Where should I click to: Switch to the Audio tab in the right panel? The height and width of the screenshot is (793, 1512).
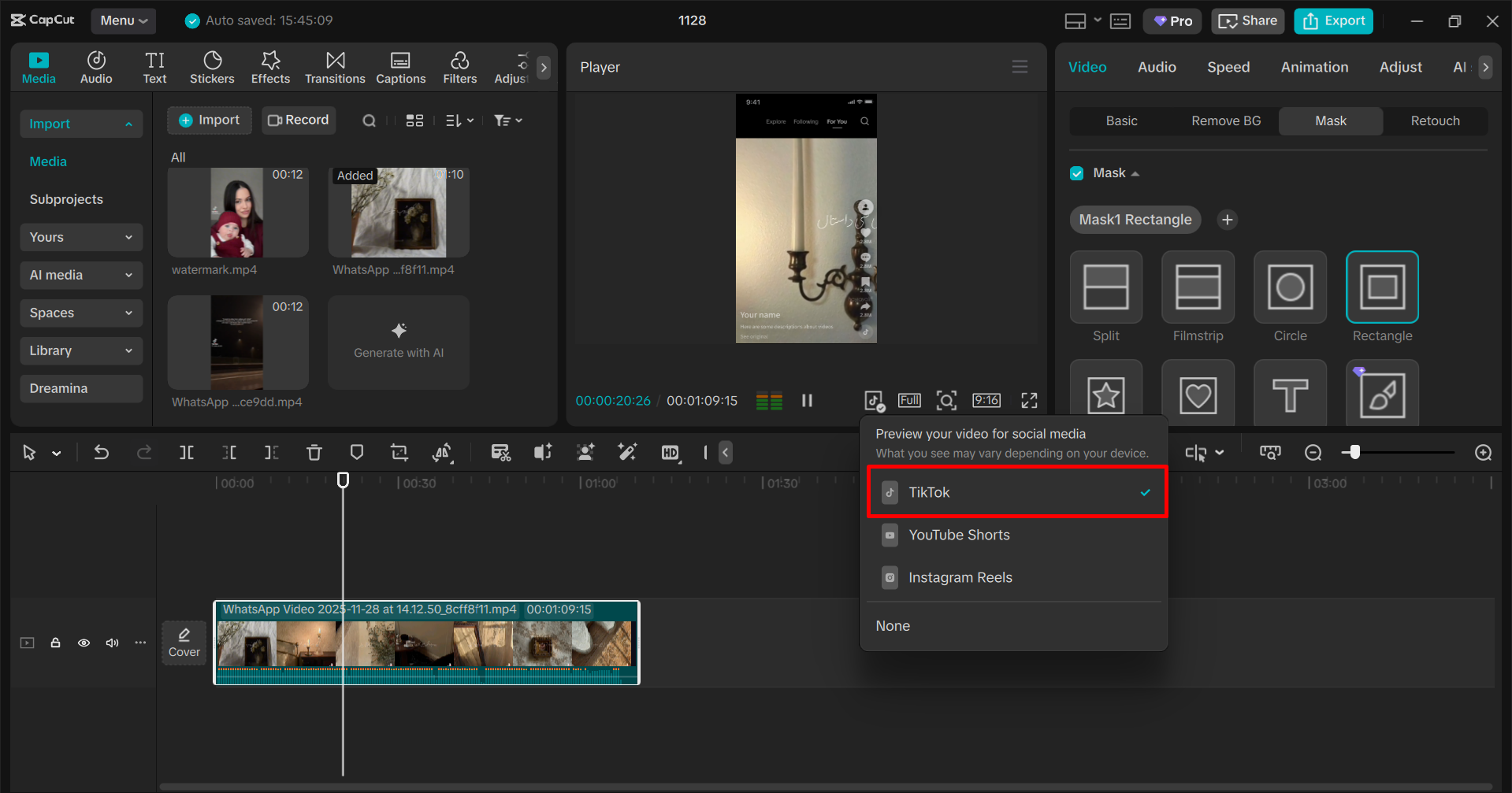pyautogui.click(x=1157, y=67)
